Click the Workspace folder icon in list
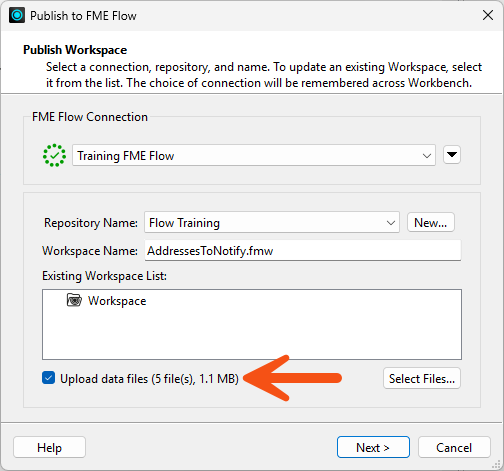Screen dimensions: 504x471 (74, 300)
